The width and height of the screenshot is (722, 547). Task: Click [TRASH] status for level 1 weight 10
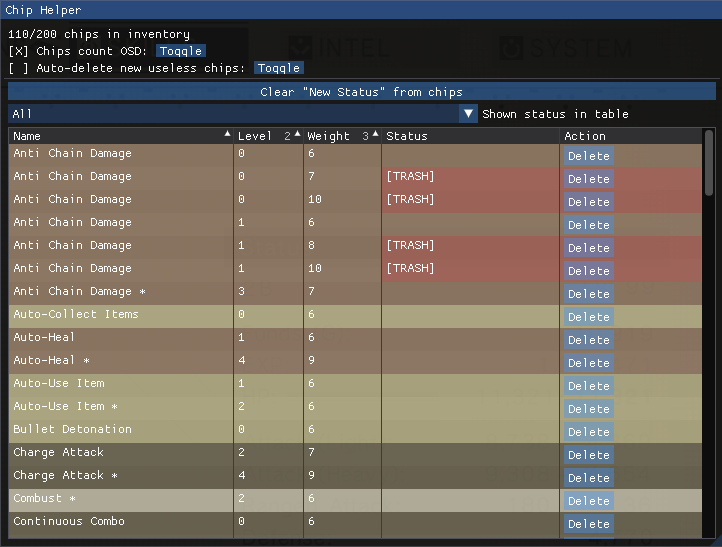click(410, 268)
